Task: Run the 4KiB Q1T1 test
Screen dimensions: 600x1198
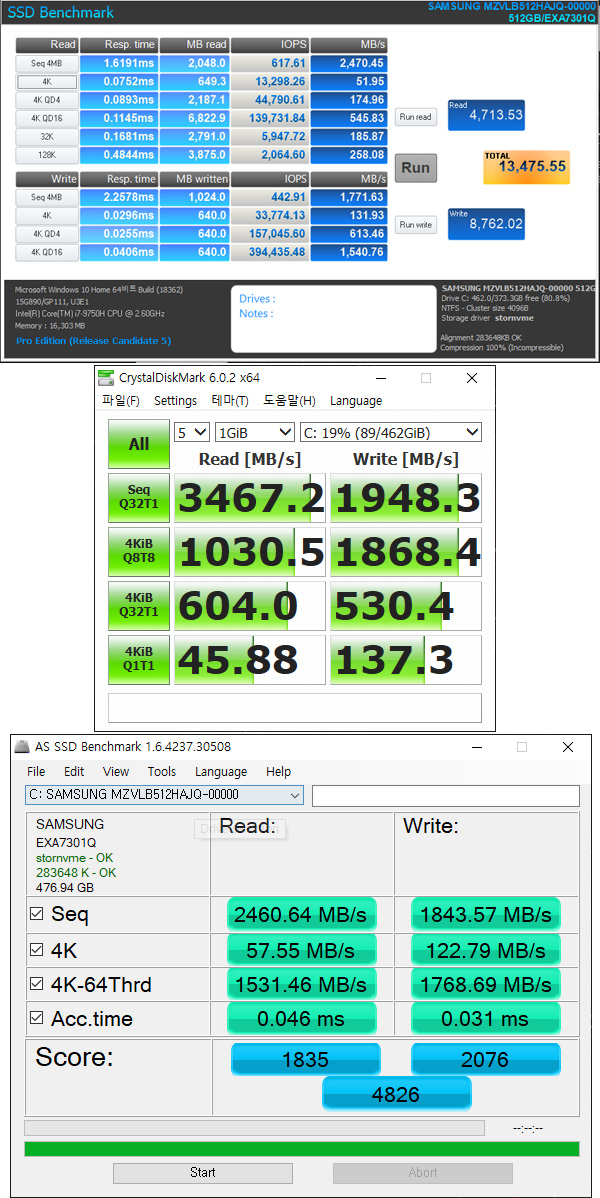Action: 138,660
